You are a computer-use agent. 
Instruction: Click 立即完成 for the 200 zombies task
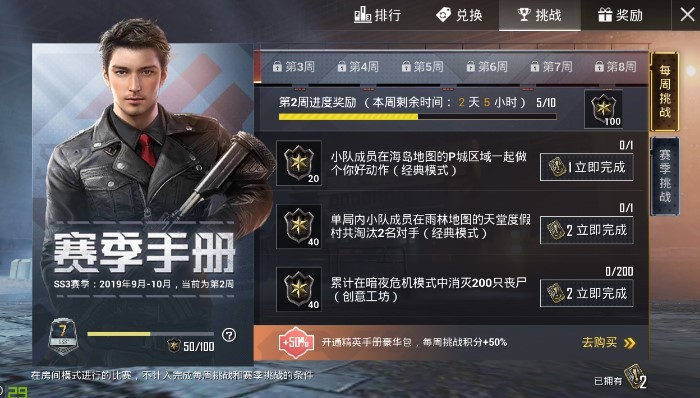587,293
